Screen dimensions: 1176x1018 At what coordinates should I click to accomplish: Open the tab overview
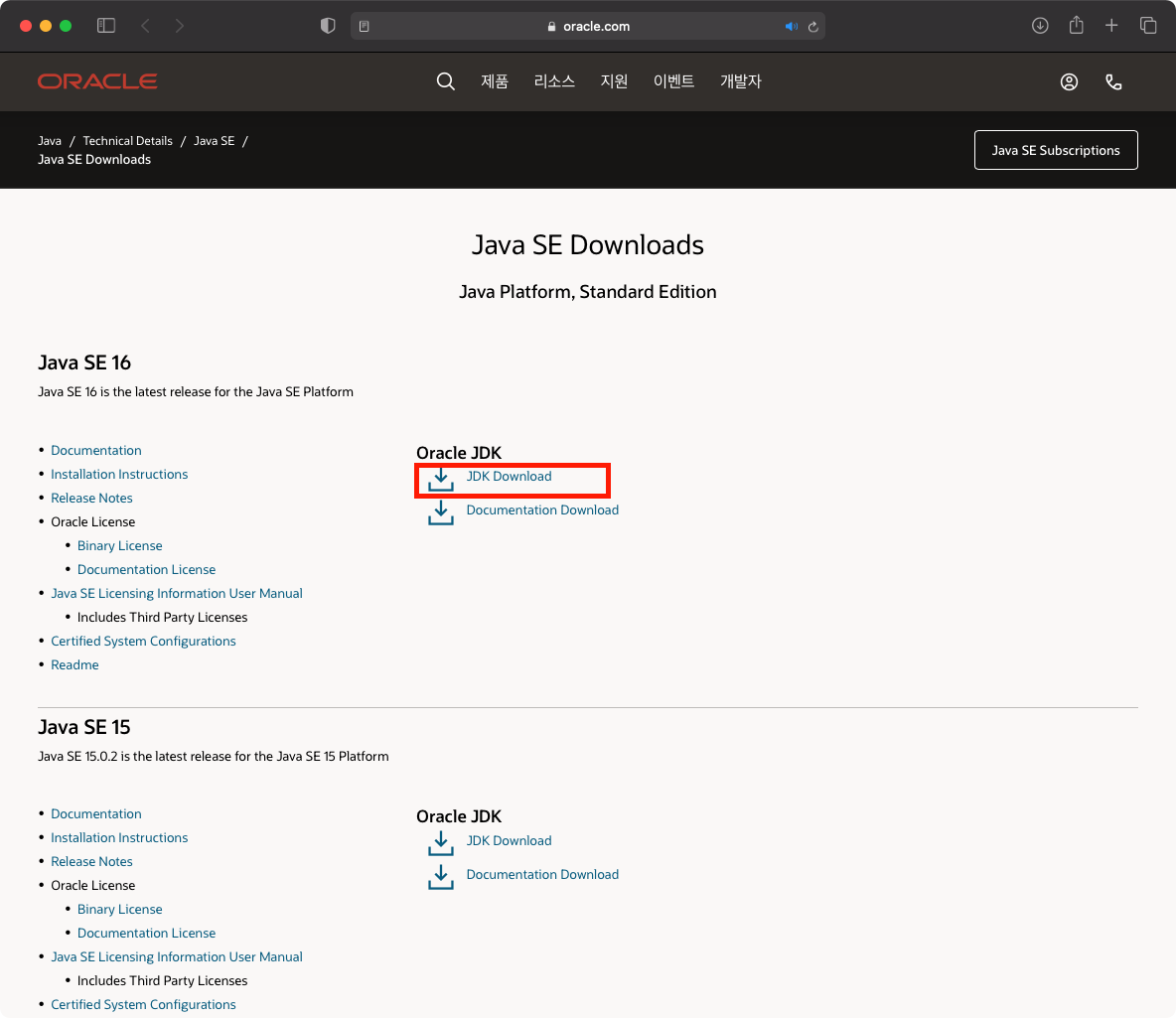tap(1147, 25)
